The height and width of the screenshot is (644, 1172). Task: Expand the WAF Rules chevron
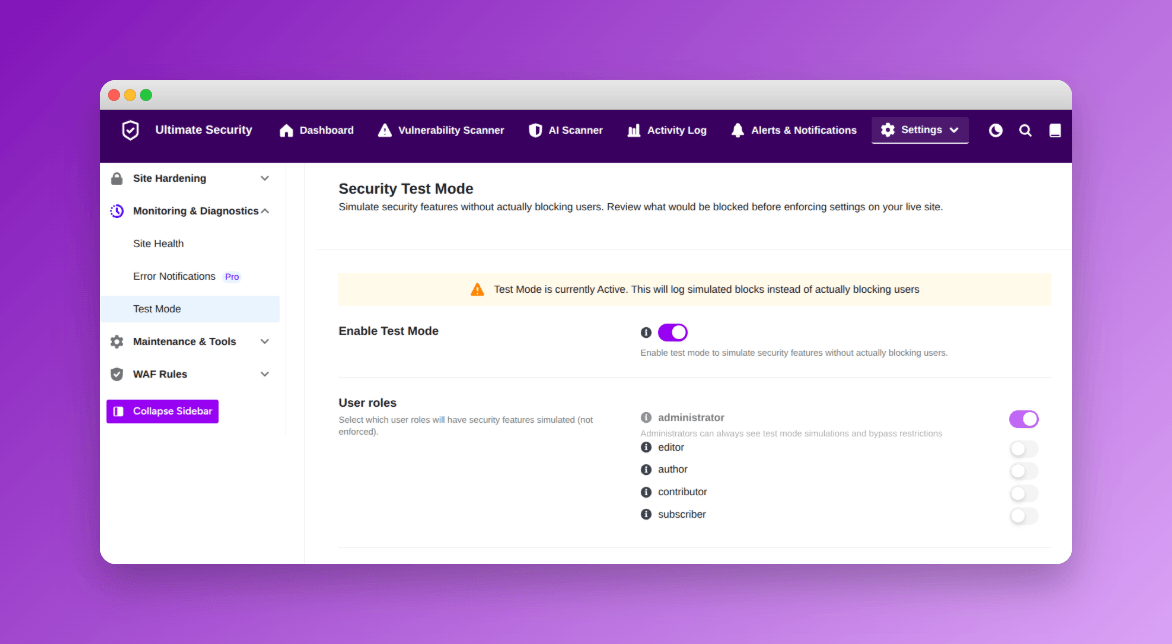click(265, 374)
